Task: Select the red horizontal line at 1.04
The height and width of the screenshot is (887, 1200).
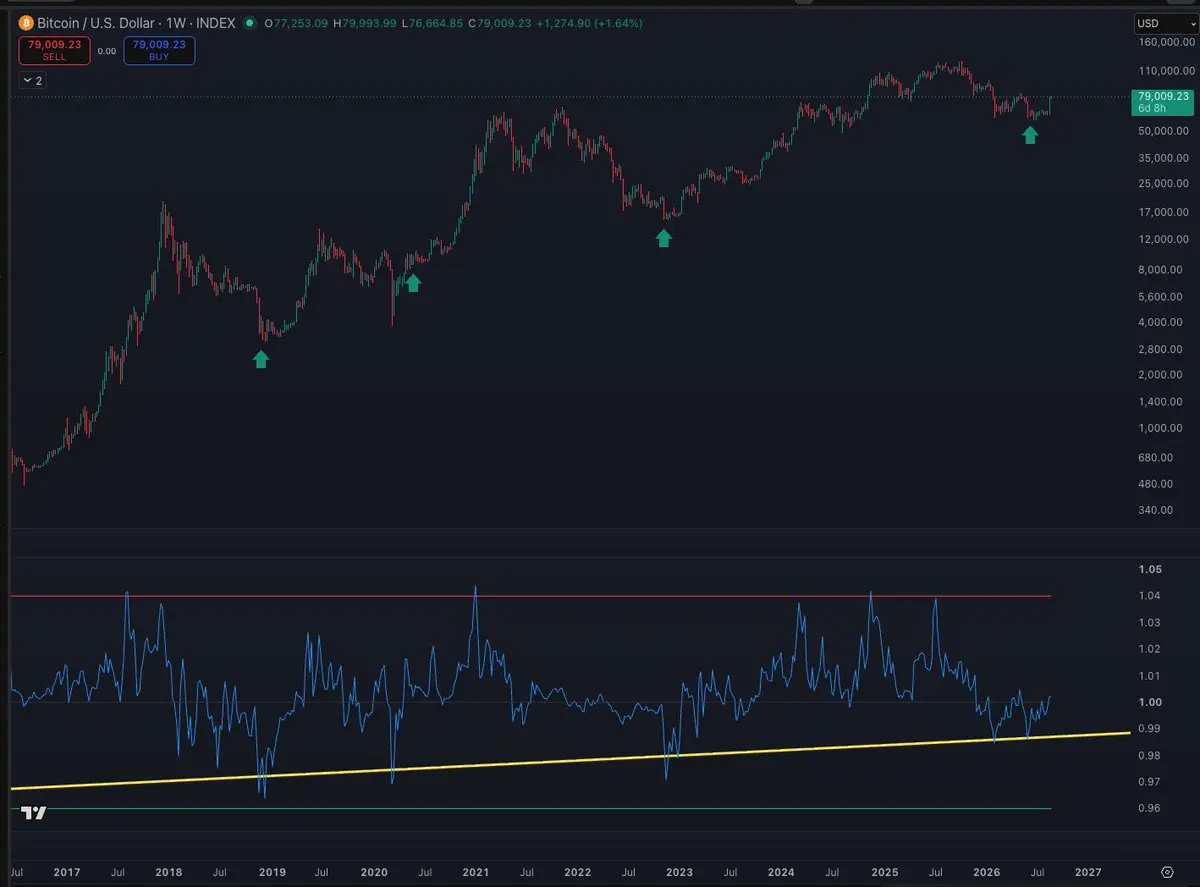Action: 530,596
